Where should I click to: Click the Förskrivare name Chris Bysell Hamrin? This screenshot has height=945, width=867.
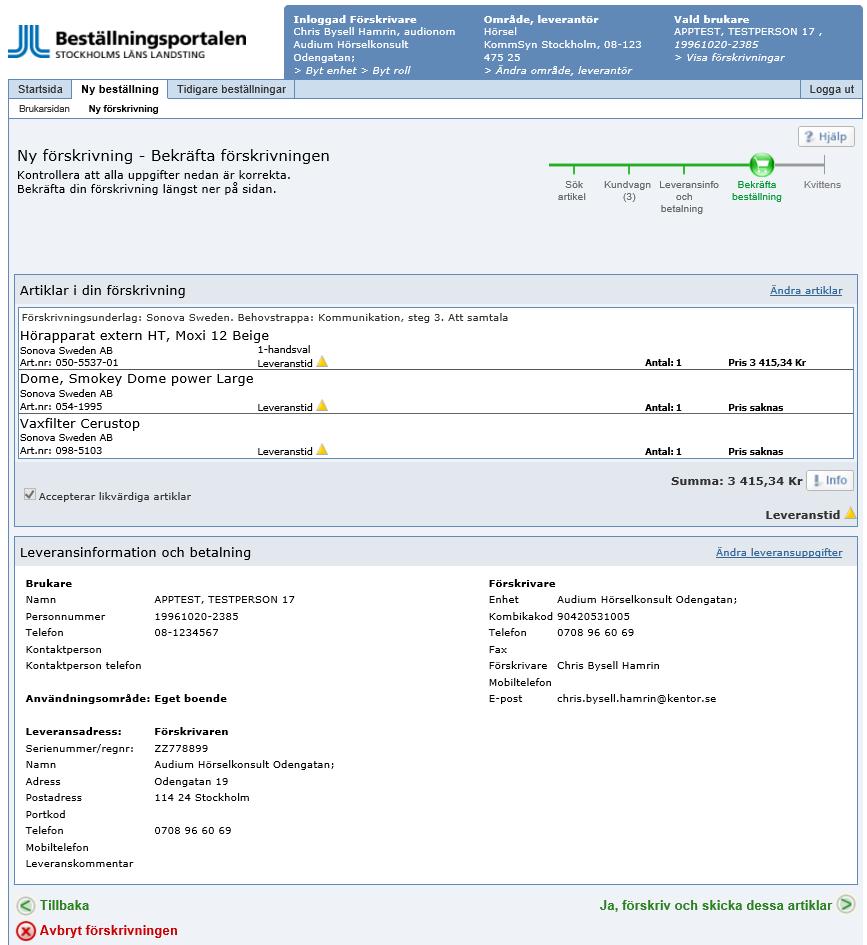[x=608, y=665]
